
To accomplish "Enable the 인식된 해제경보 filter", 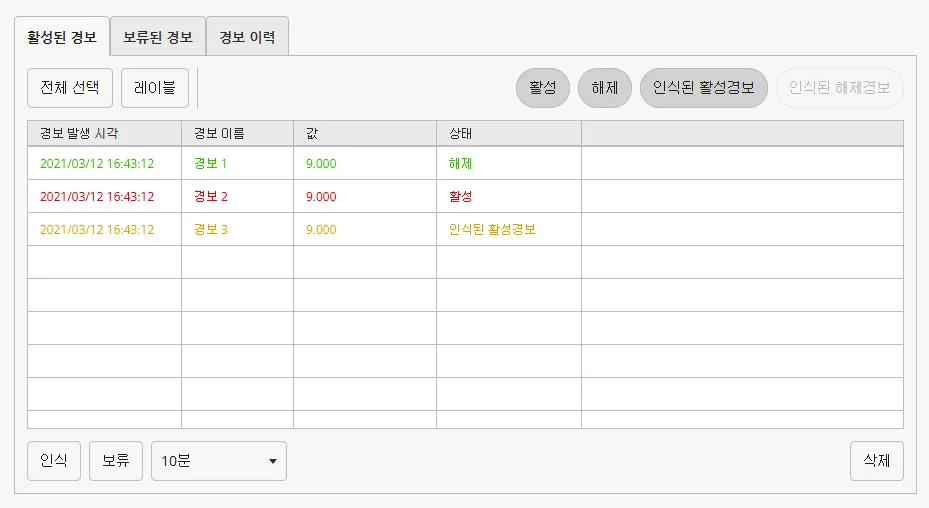I will pos(839,88).
